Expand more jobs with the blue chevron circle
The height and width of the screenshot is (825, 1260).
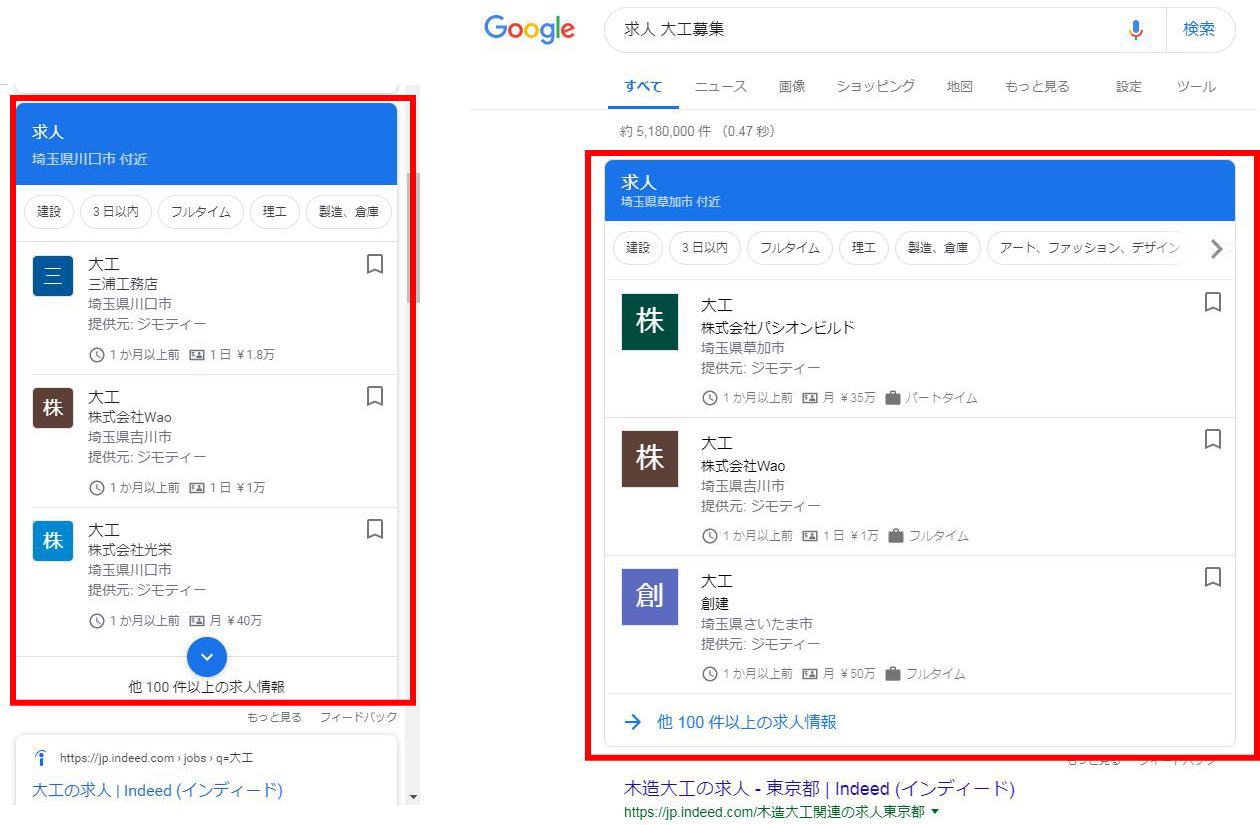coord(207,656)
